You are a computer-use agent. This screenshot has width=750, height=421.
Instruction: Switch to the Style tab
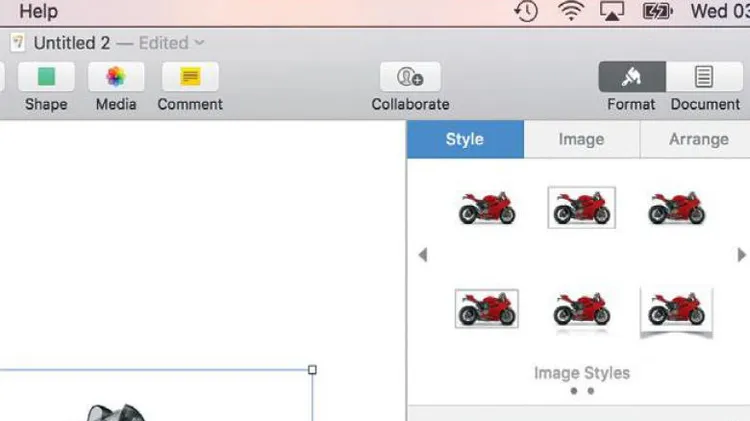465,139
